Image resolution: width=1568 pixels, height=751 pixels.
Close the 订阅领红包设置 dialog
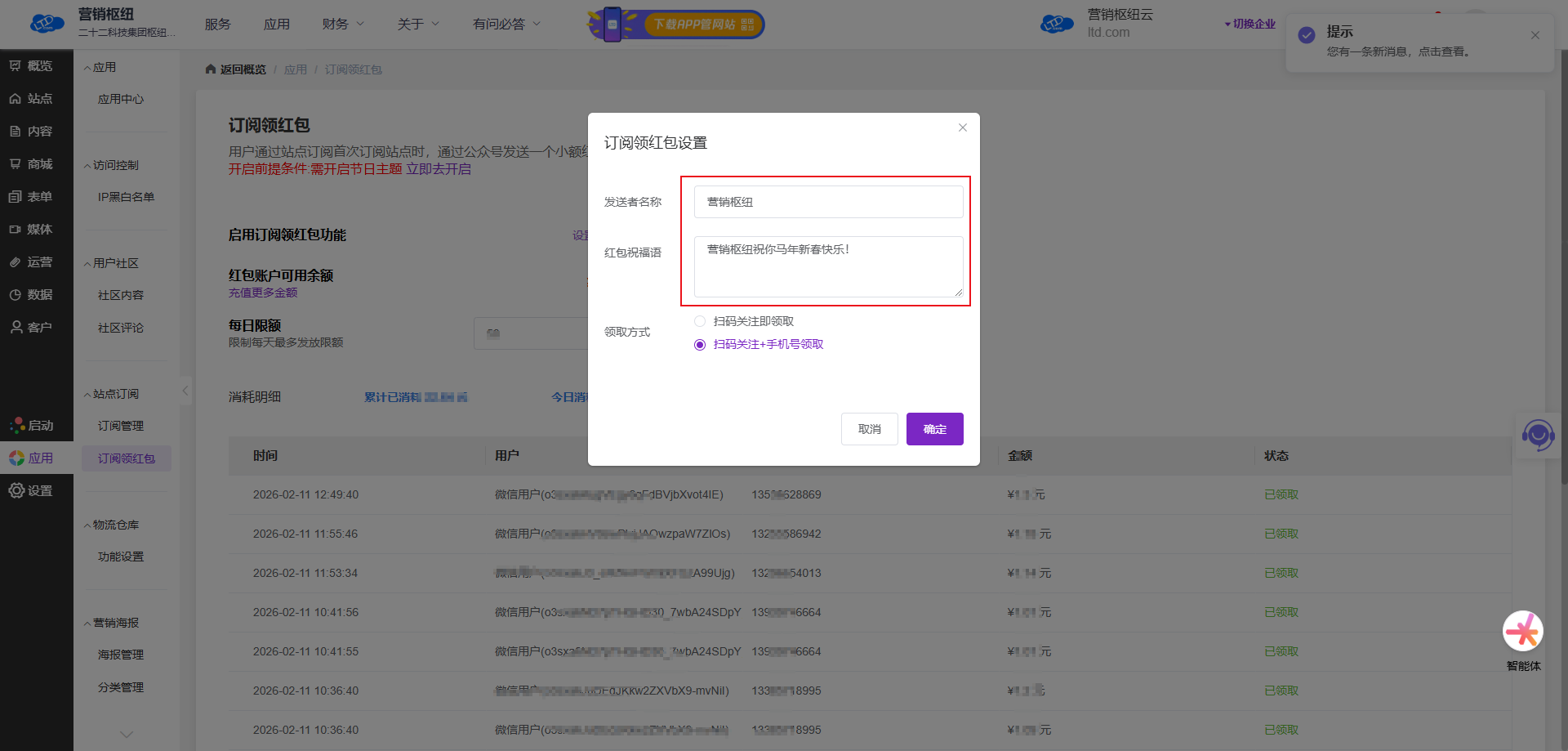(963, 127)
